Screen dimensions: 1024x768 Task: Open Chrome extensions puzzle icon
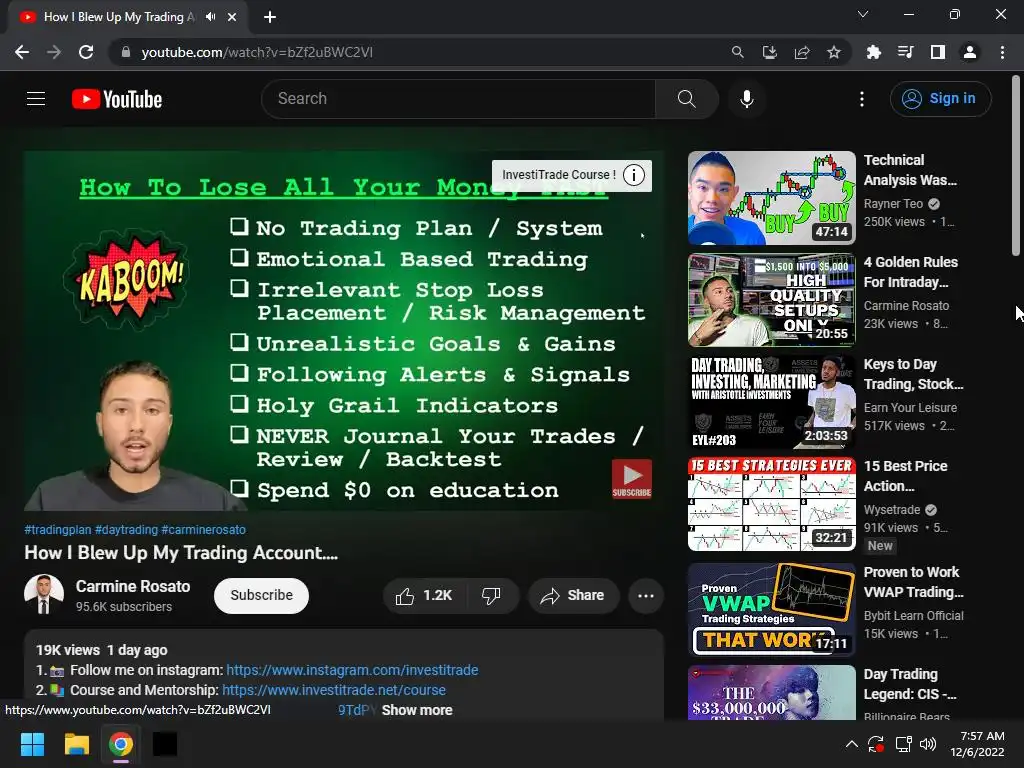tap(873, 52)
